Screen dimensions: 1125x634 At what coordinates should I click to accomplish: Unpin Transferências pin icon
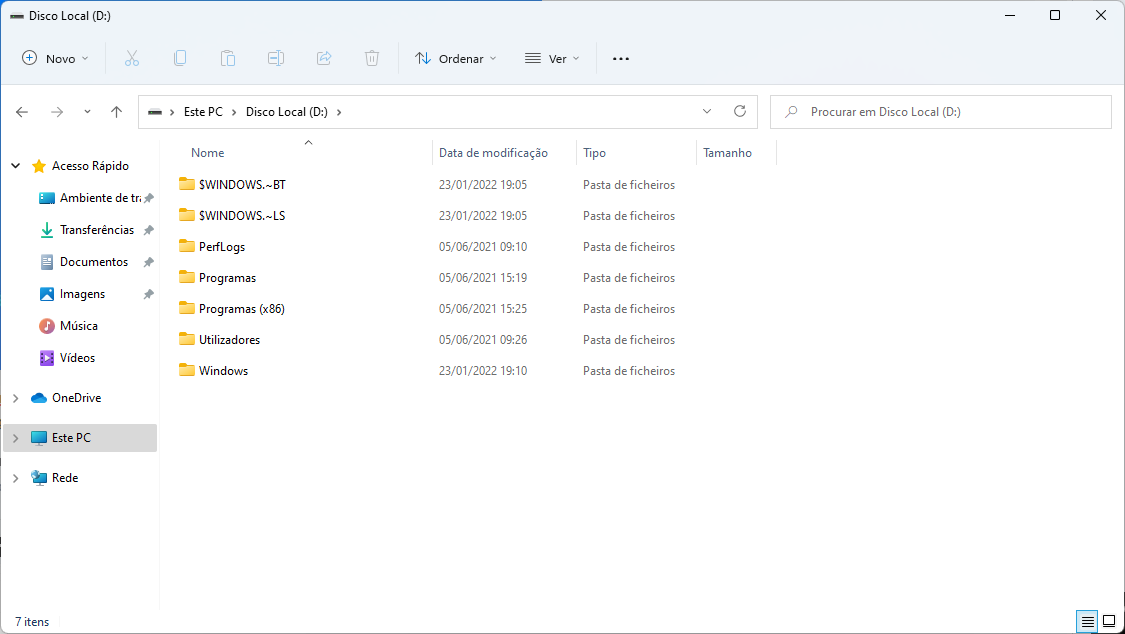[149, 230]
